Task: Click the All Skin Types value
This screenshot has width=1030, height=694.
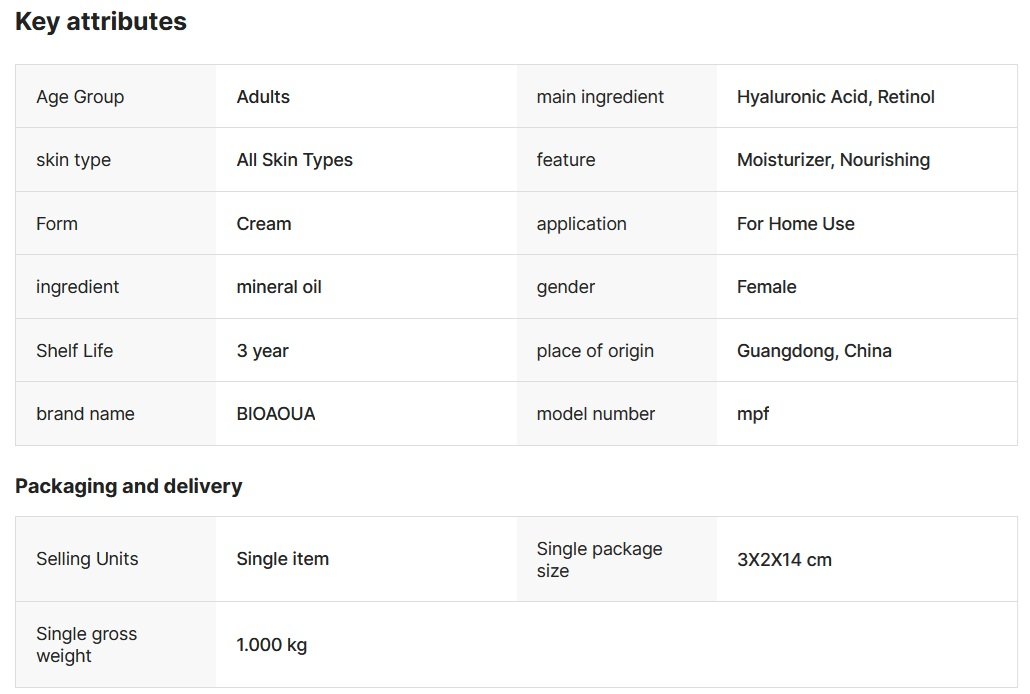Action: 294,160
